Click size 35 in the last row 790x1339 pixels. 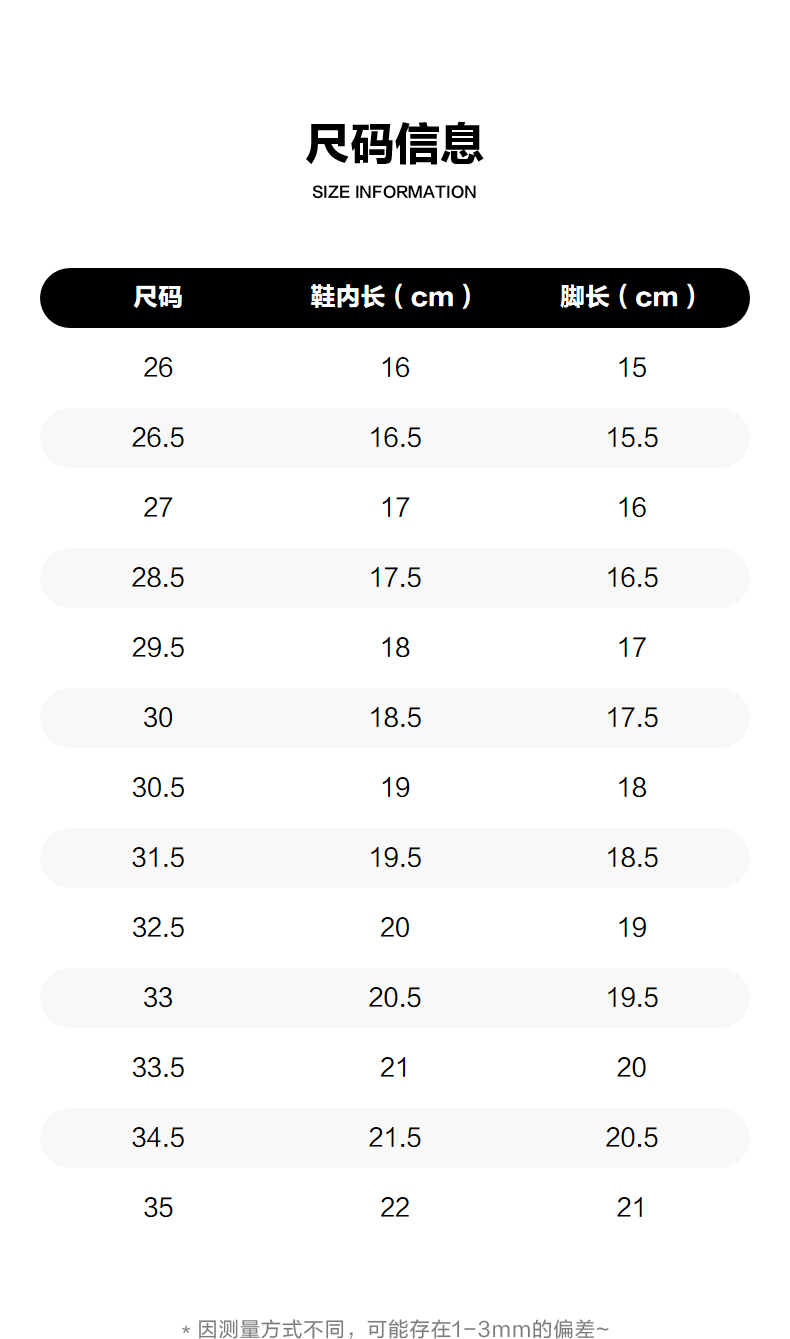158,1208
